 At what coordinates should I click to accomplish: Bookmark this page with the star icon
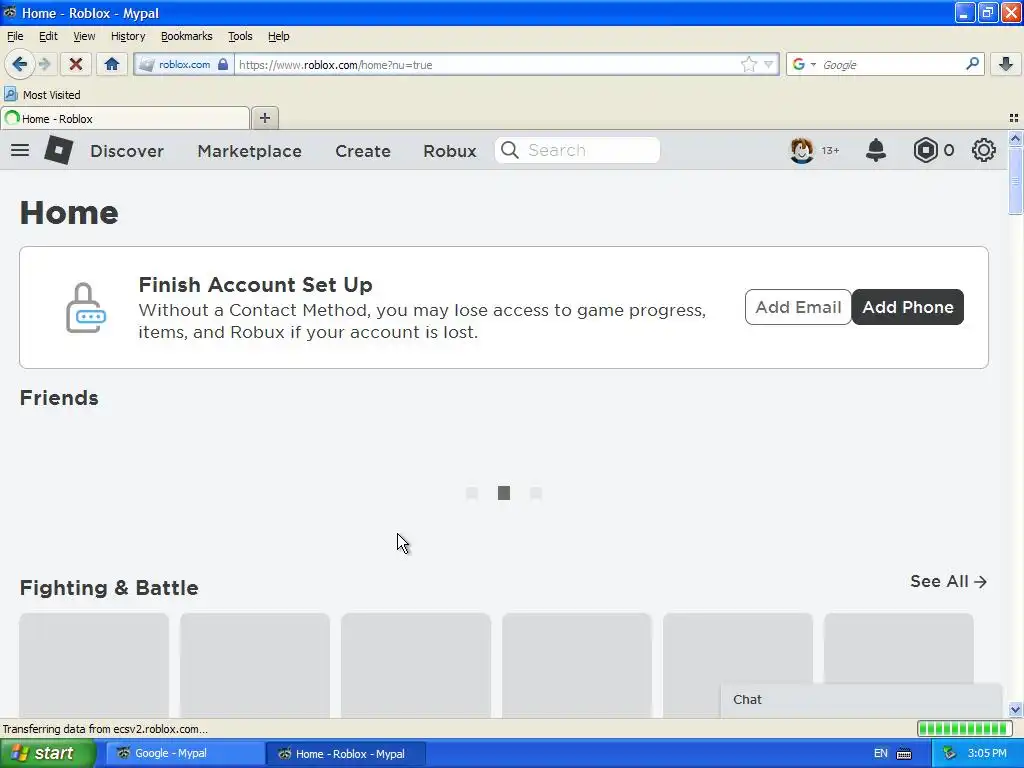748,64
